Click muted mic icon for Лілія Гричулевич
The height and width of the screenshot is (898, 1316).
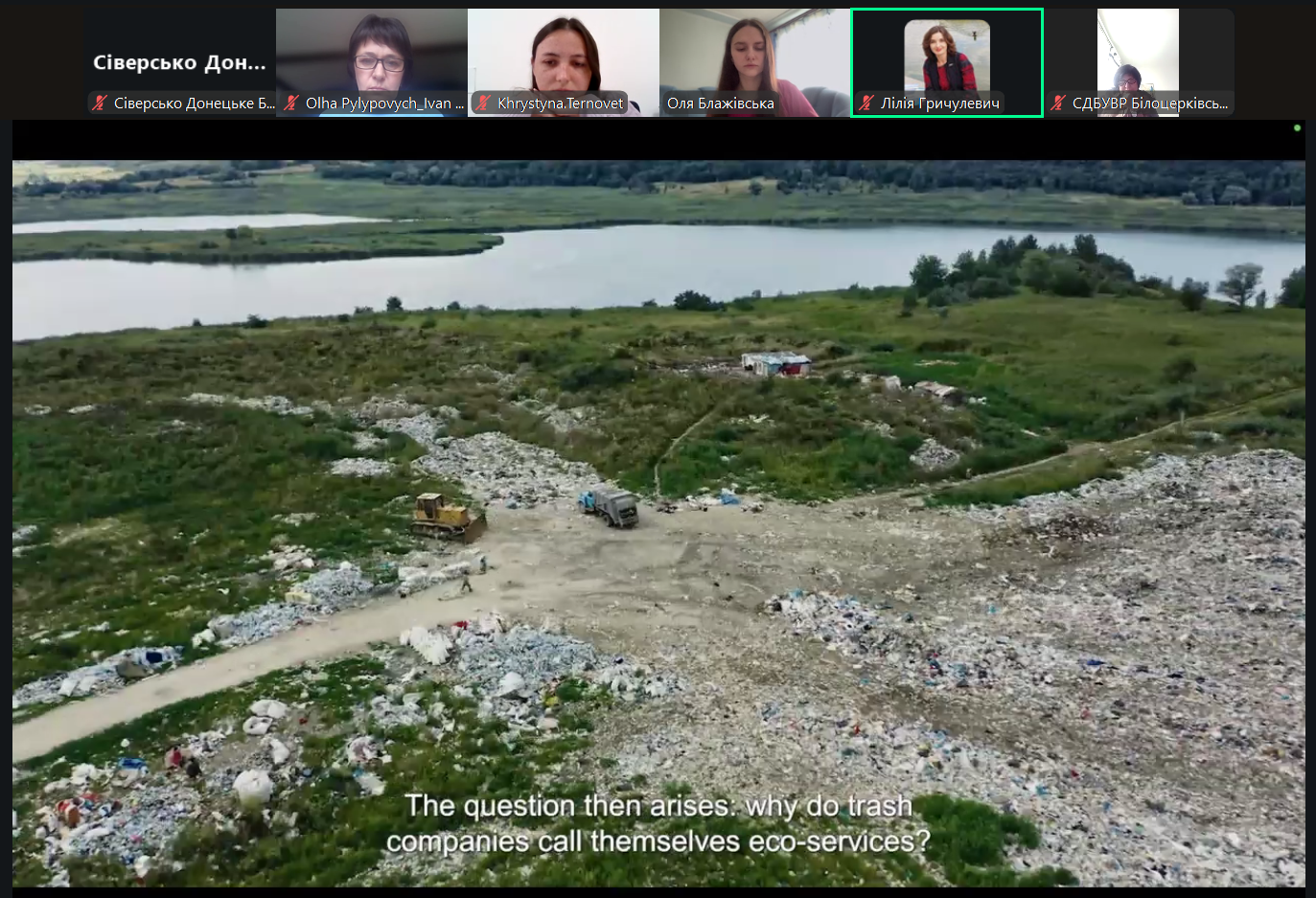pos(866,104)
